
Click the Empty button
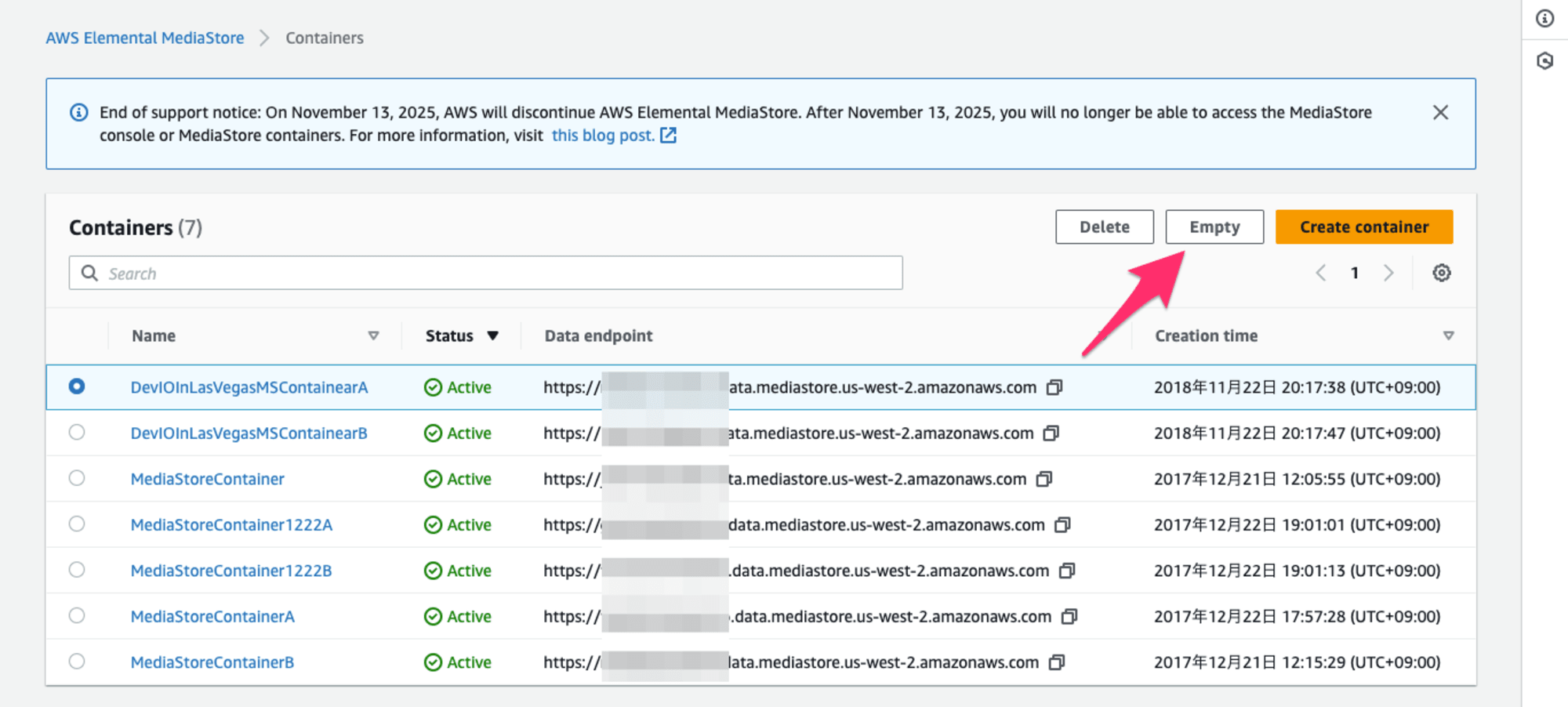point(1214,227)
